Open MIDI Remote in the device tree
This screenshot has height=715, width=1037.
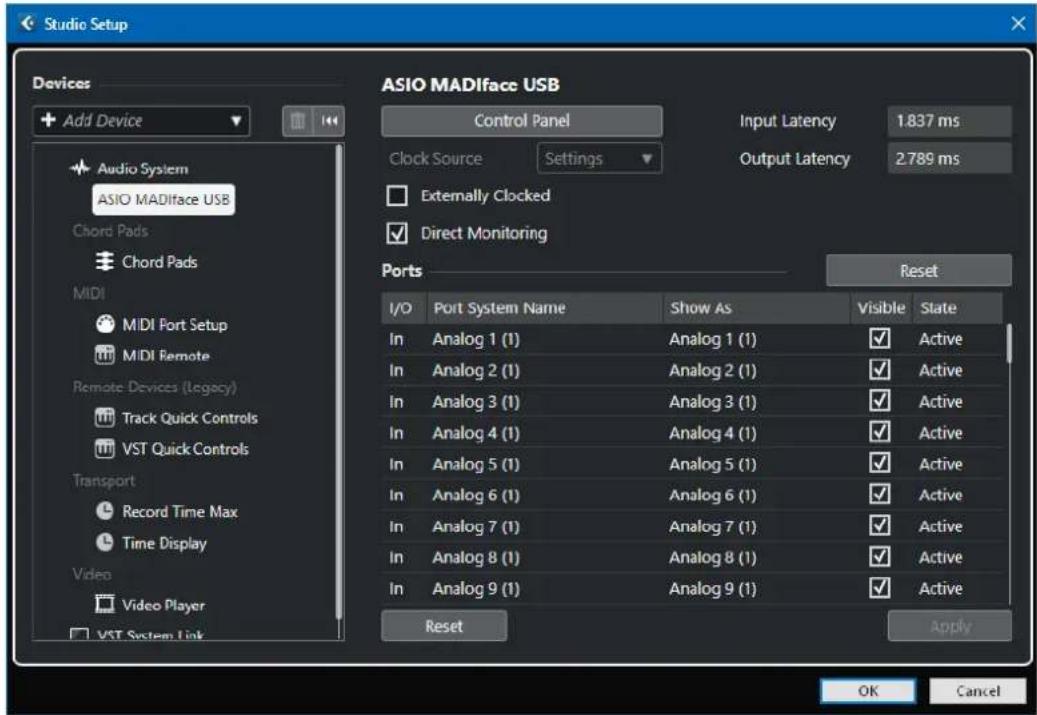coord(166,356)
